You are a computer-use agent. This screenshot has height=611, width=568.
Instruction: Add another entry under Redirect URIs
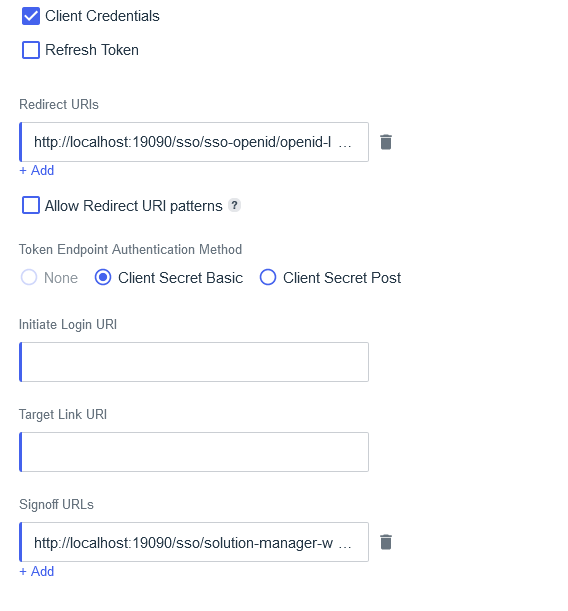click(x=37, y=170)
